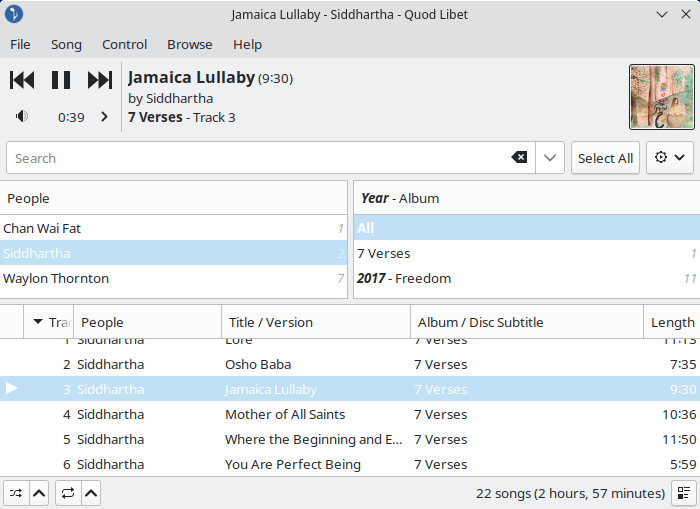The width and height of the screenshot is (700, 509).
Task: Open the Browse menu
Action: click(190, 45)
